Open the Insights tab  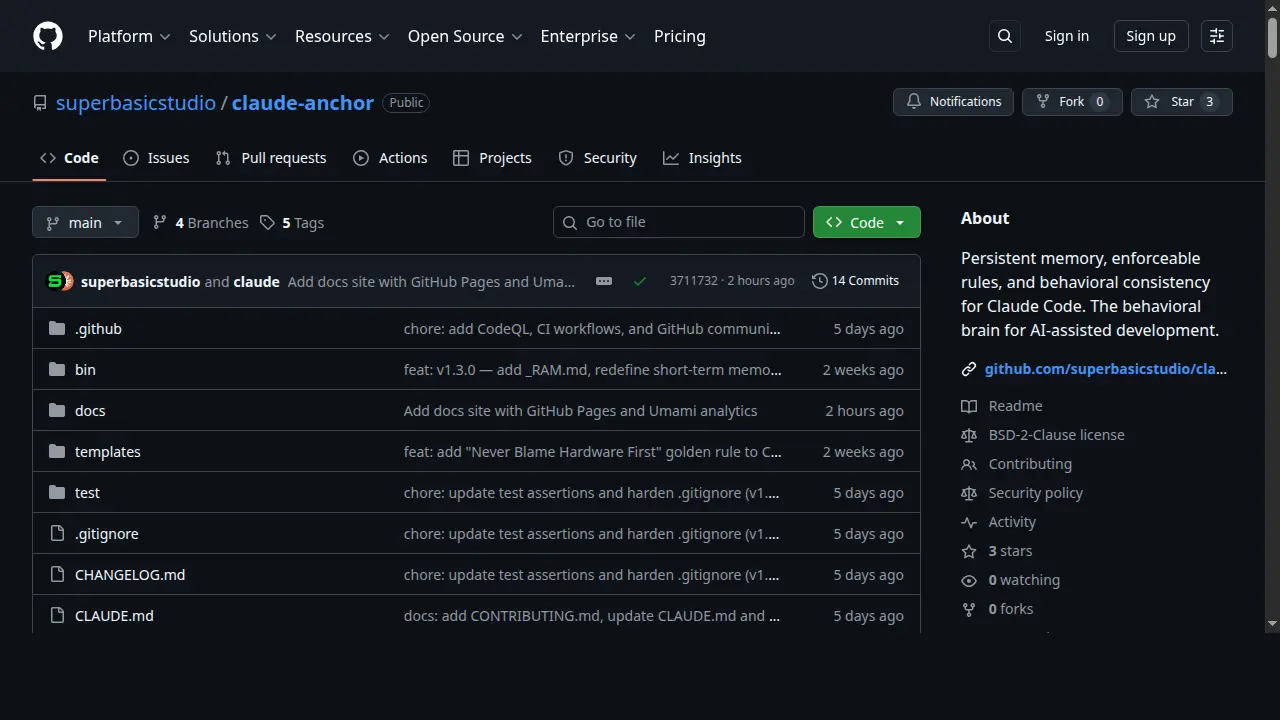pyautogui.click(x=702, y=158)
